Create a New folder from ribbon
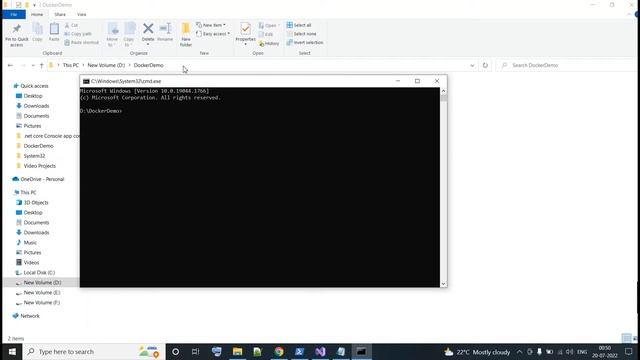This screenshot has height=360, width=640. (x=186, y=35)
